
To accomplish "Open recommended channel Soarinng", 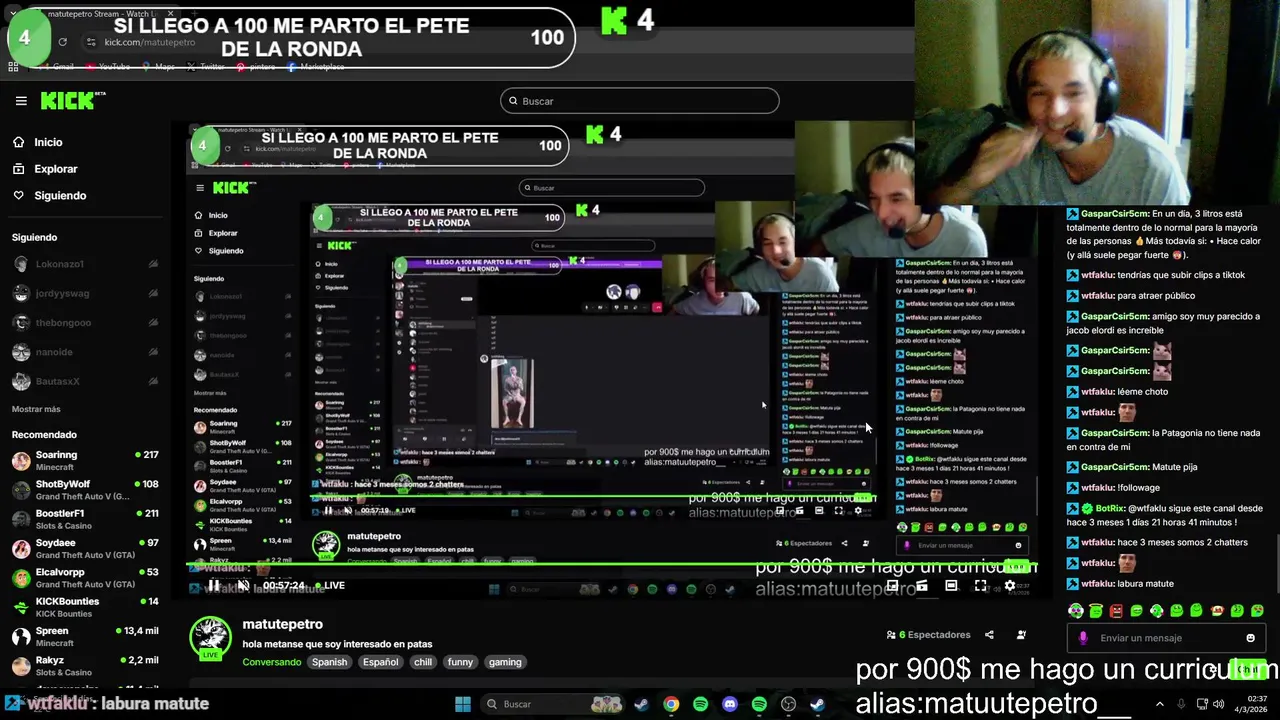I will pos(85,460).
